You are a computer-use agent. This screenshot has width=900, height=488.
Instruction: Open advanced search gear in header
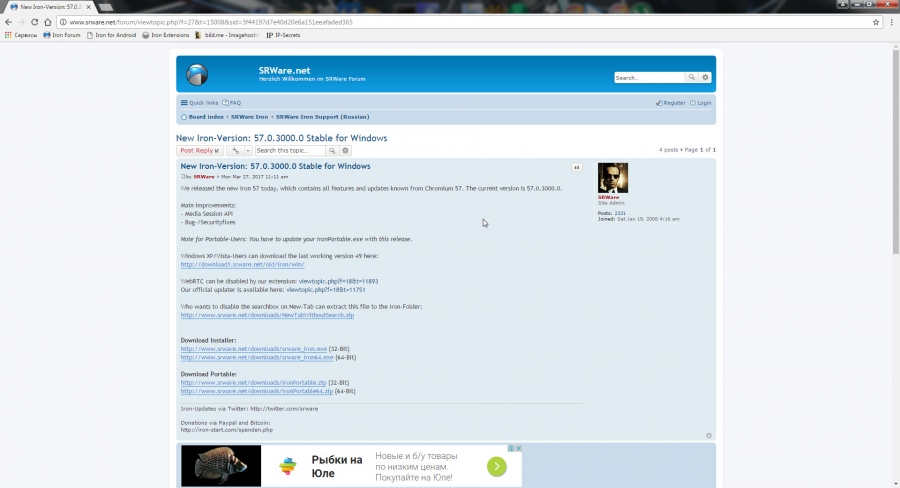[705, 78]
